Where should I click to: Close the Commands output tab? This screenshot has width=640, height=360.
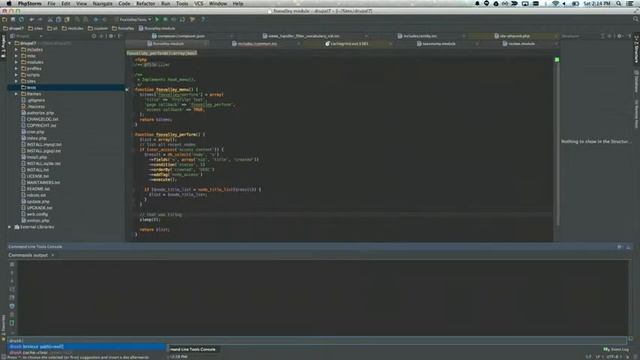[53, 255]
